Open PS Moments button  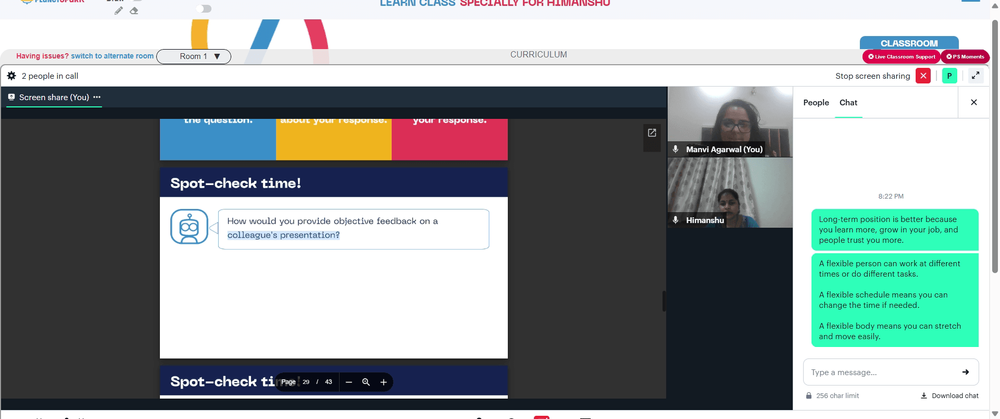pyautogui.click(x=965, y=57)
